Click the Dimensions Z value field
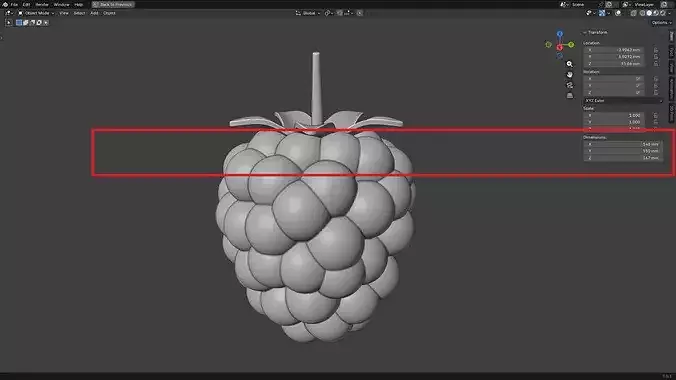The width and height of the screenshot is (676, 380). 623,158
